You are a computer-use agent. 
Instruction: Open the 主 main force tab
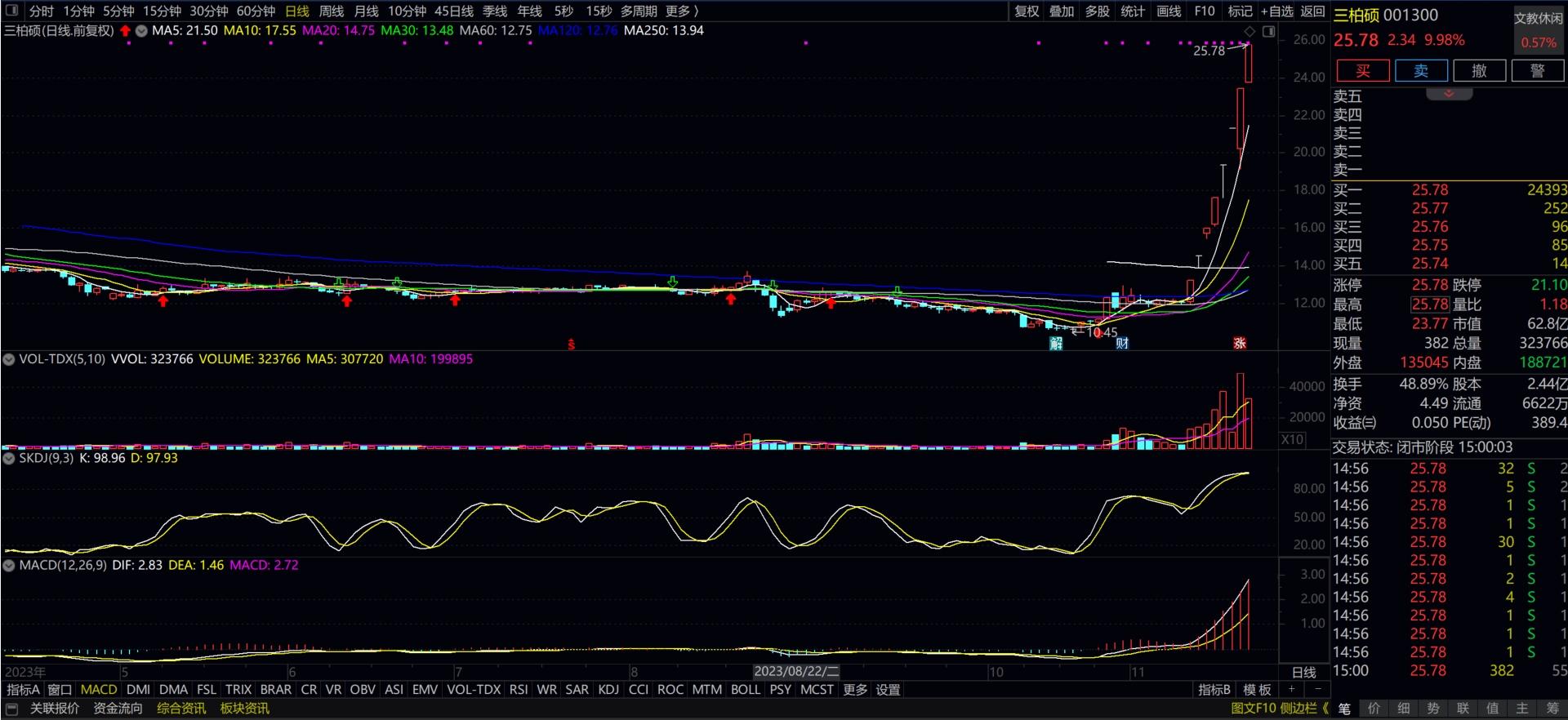(1522, 709)
